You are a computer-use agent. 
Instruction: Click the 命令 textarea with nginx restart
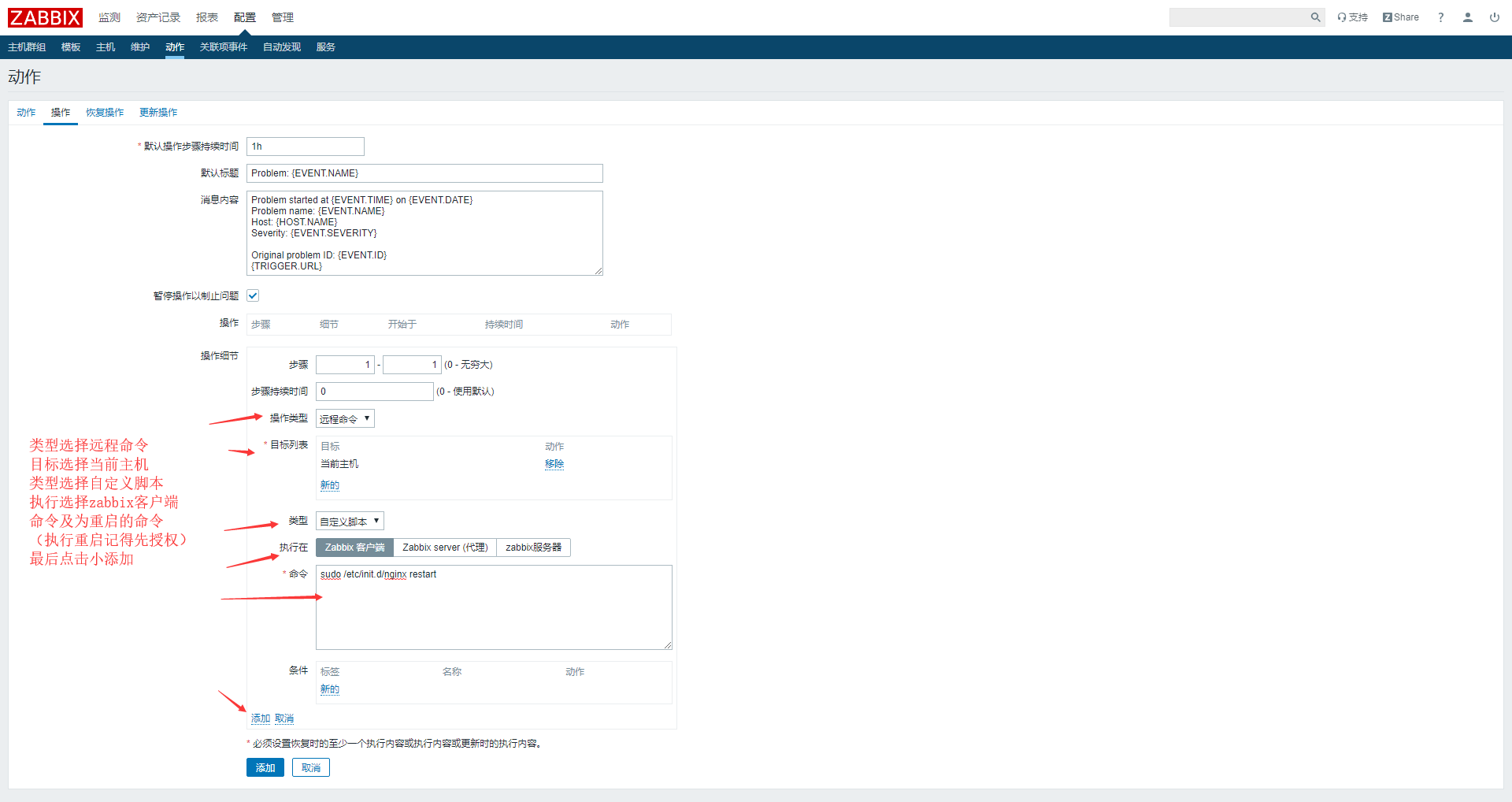pyautogui.click(x=494, y=607)
